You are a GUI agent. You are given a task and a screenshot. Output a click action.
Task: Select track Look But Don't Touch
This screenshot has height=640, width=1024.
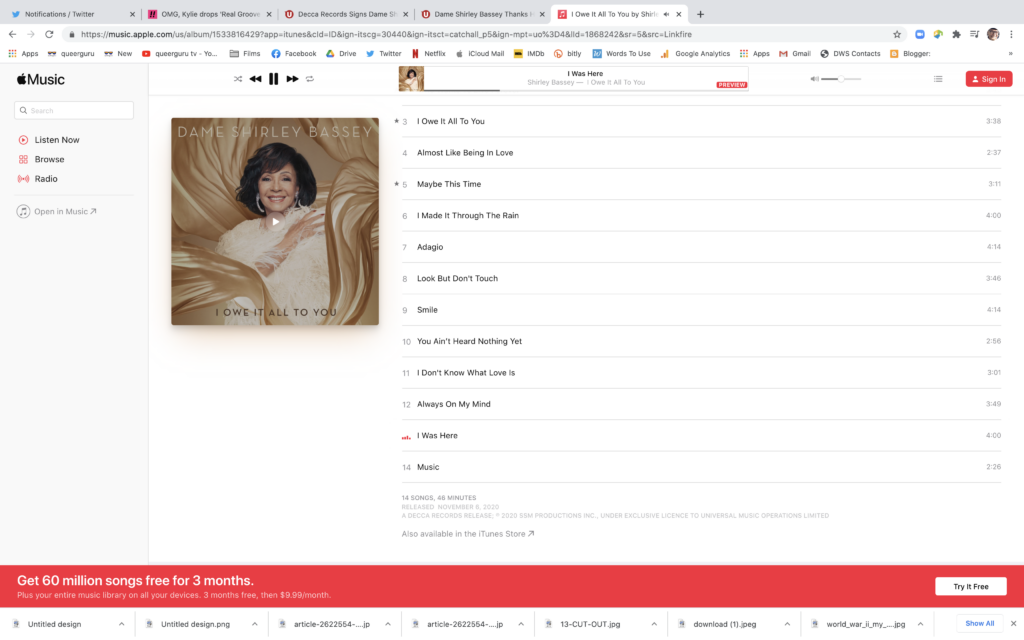(x=701, y=278)
